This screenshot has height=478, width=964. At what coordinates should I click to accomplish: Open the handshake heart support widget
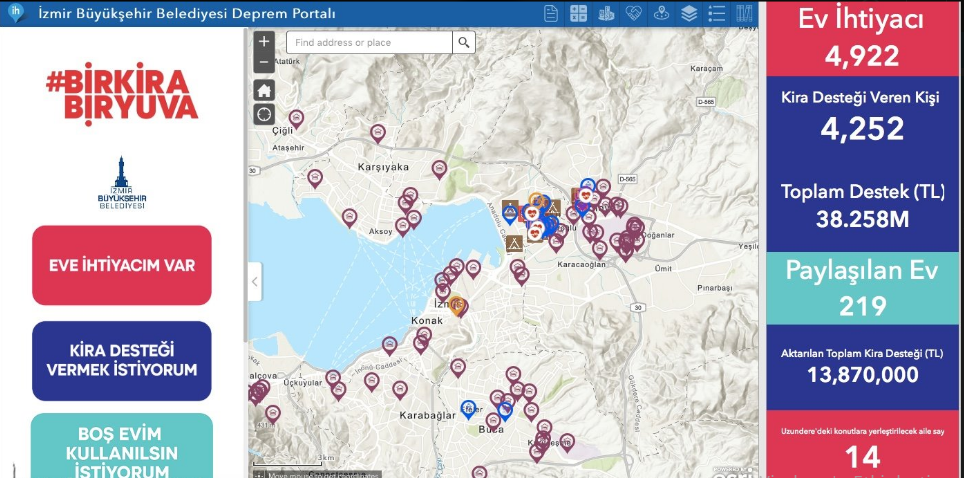(634, 14)
